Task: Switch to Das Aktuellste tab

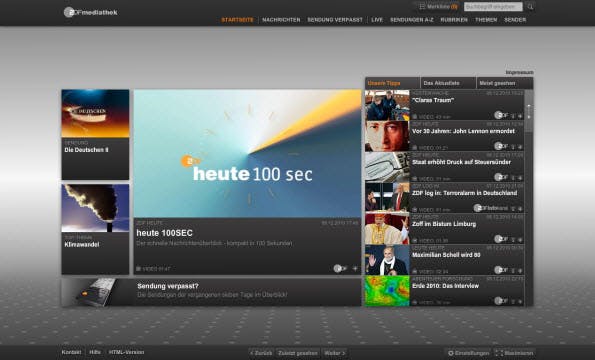Action: [x=448, y=83]
